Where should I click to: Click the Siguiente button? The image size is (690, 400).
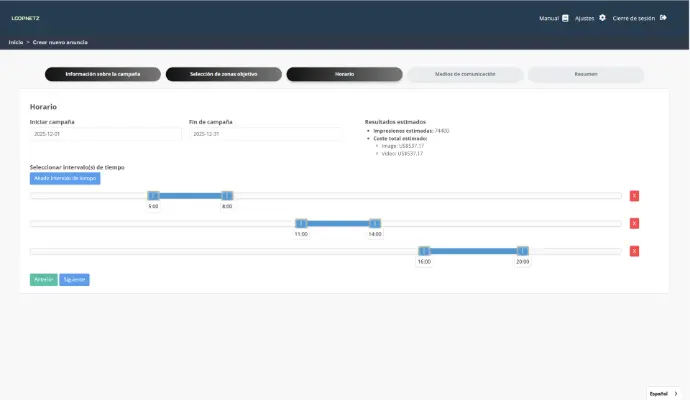[74, 279]
